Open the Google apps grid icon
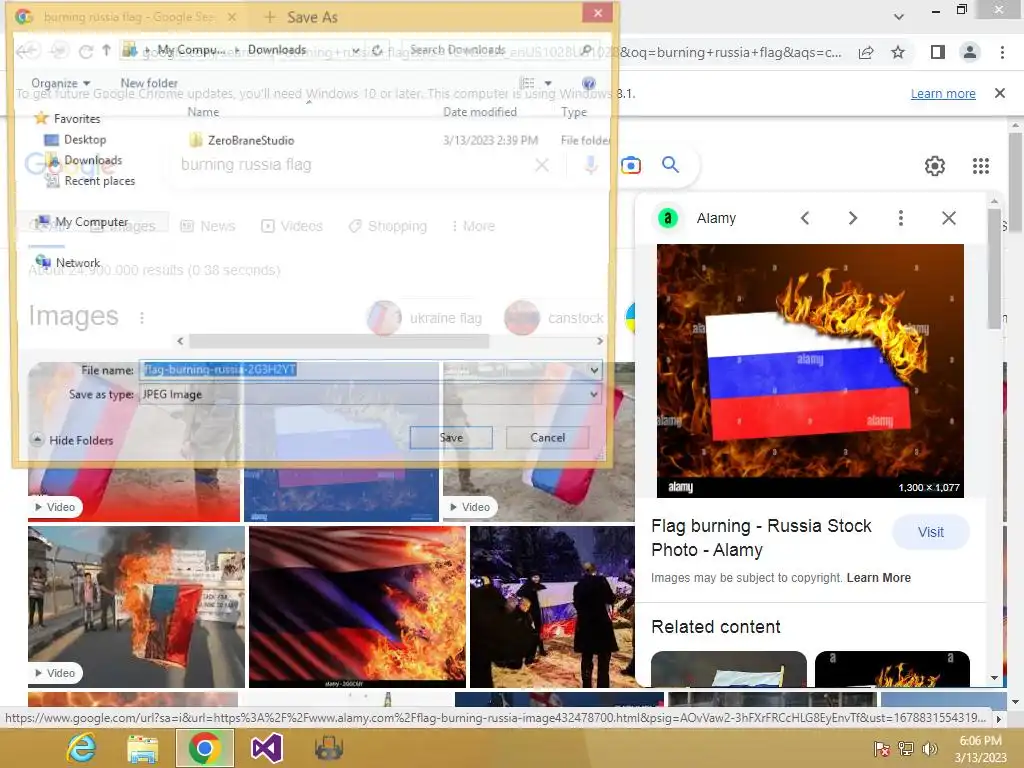This screenshot has height=768, width=1024. coord(980,166)
